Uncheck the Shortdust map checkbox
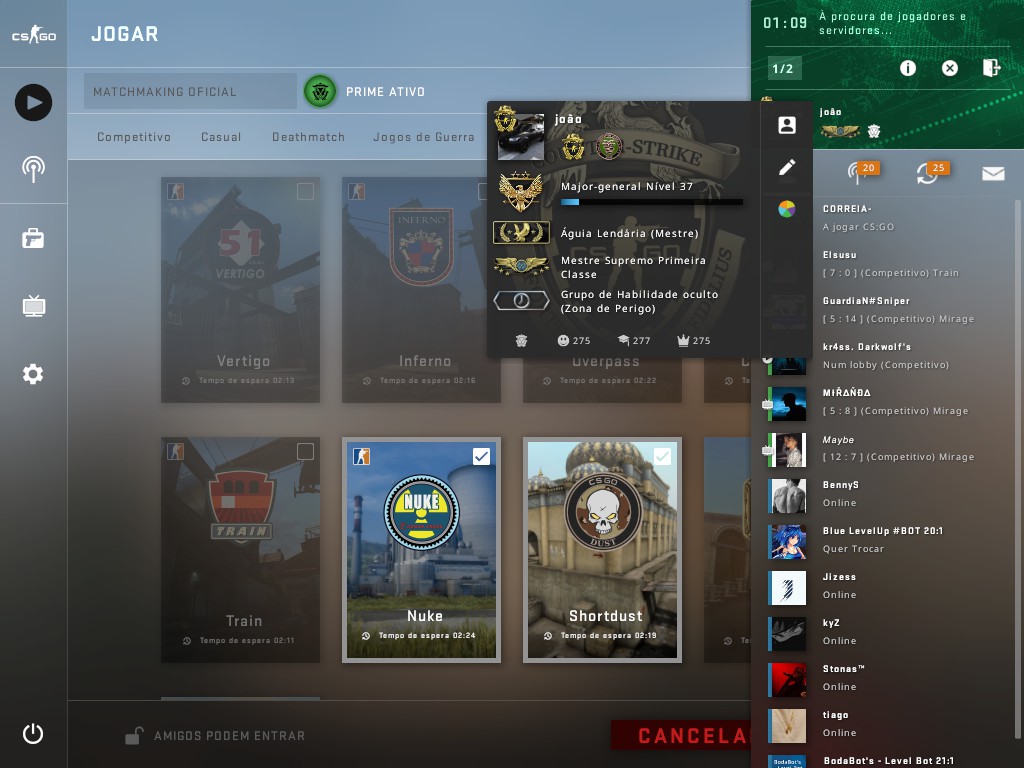This screenshot has height=768, width=1024. point(662,456)
